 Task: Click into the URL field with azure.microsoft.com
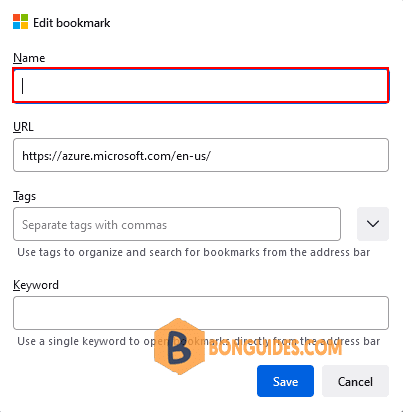(x=201, y=155)
